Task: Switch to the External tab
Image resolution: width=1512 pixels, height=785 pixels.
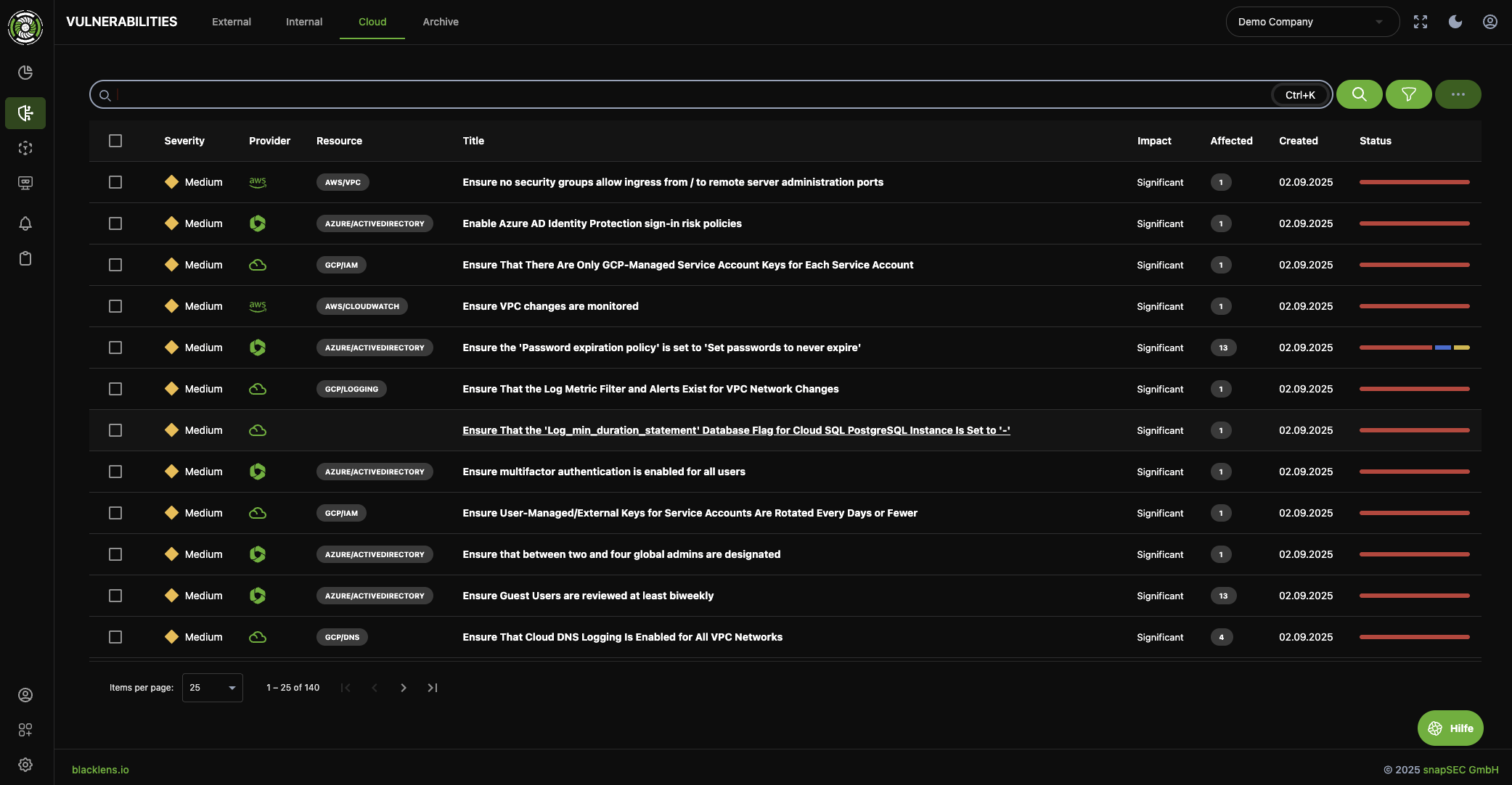Action: coord(232,22)
